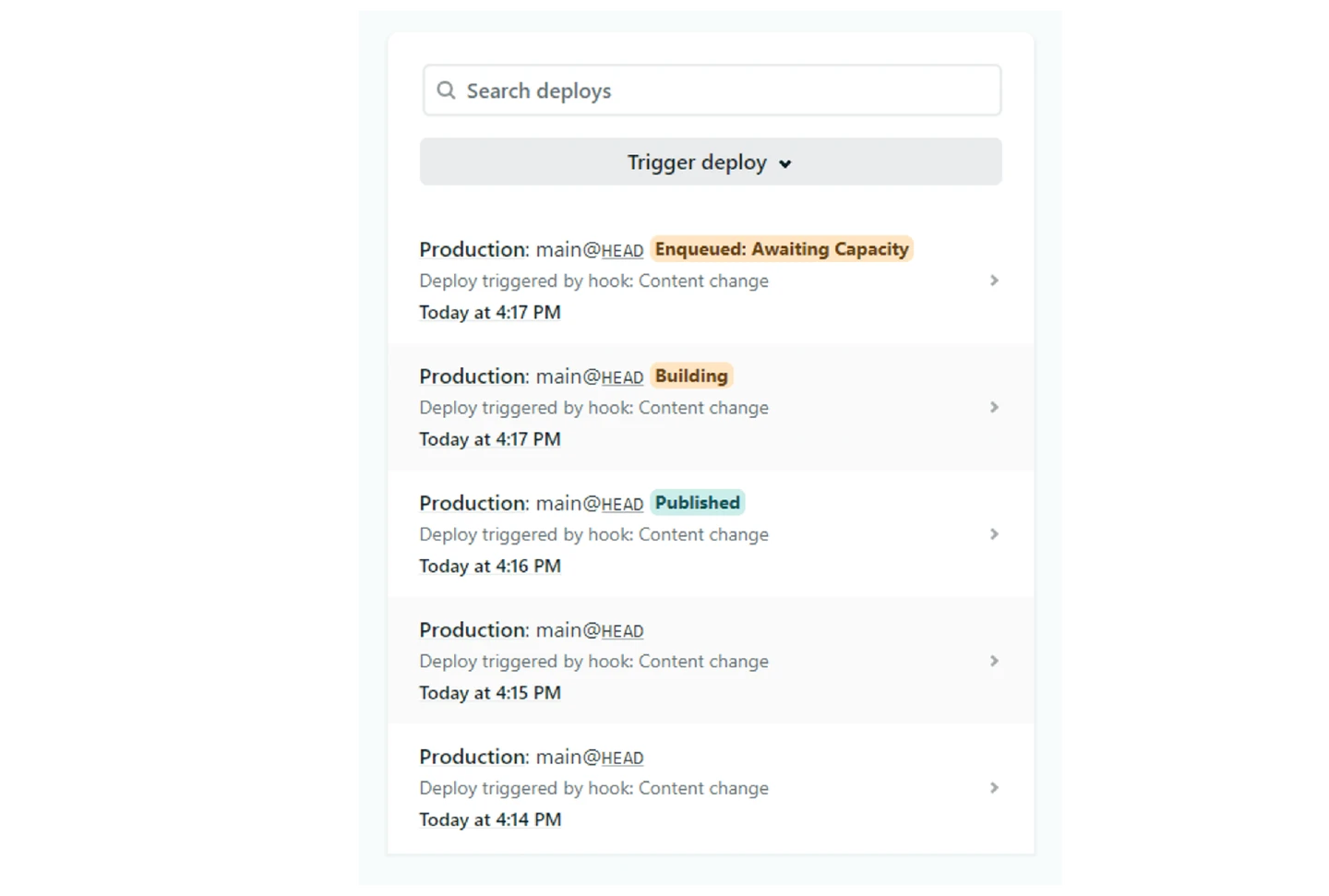The width and height of the screenshot is (1329, 896).
Task: Open the Enqueued deploy chevron arrow
Action: [994, 281]
